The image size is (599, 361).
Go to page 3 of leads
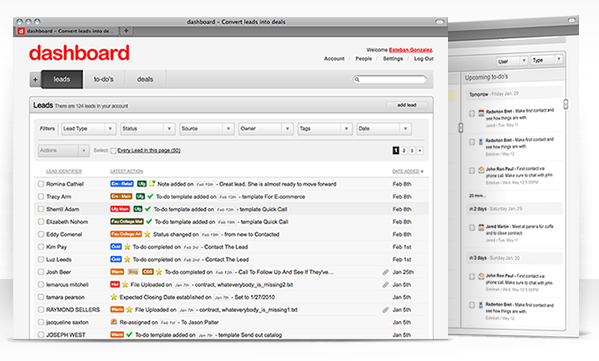(x=412, y=151)
